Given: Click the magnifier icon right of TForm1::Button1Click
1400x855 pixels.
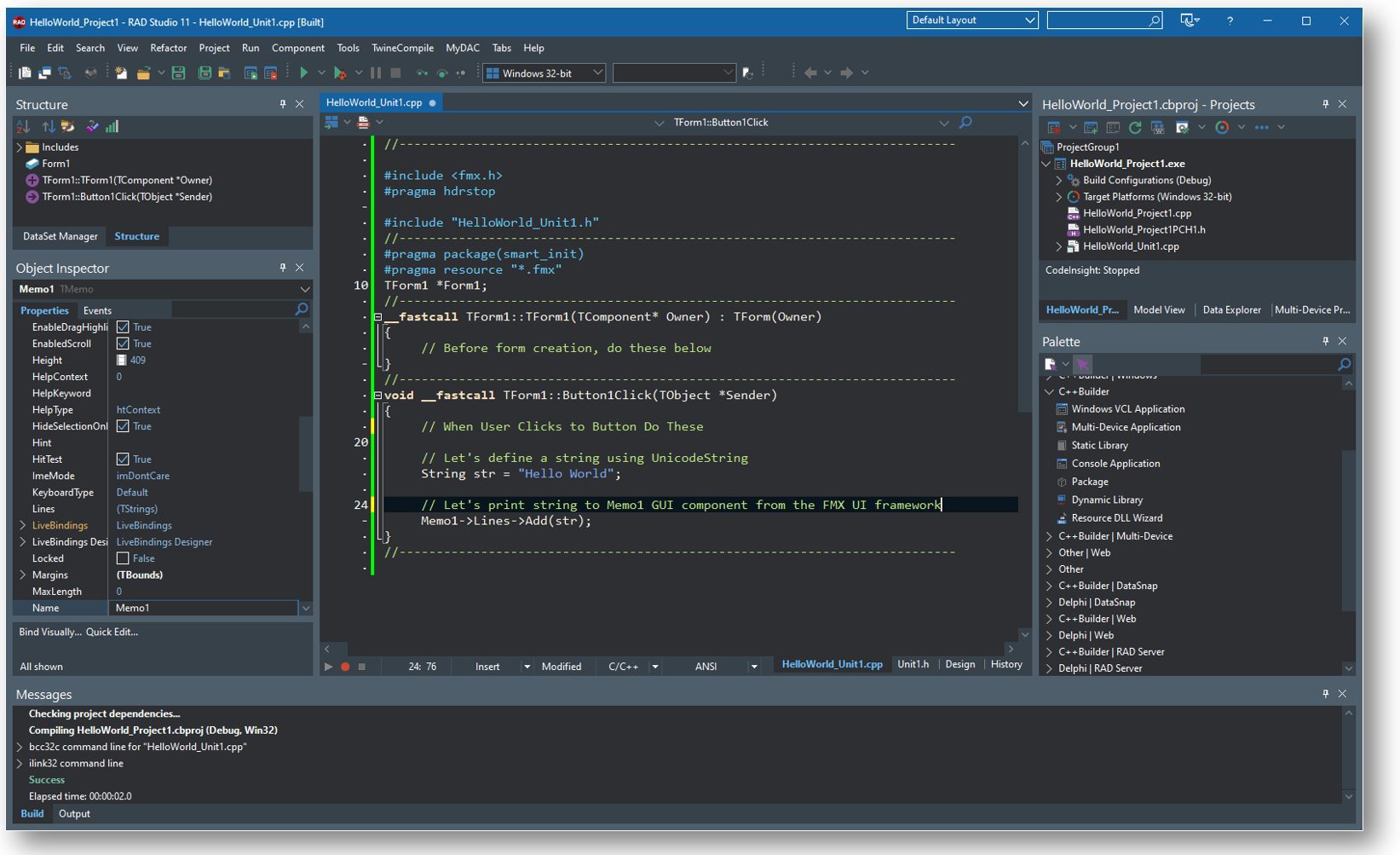Looking at the screenshot, I should coord(965,123).
